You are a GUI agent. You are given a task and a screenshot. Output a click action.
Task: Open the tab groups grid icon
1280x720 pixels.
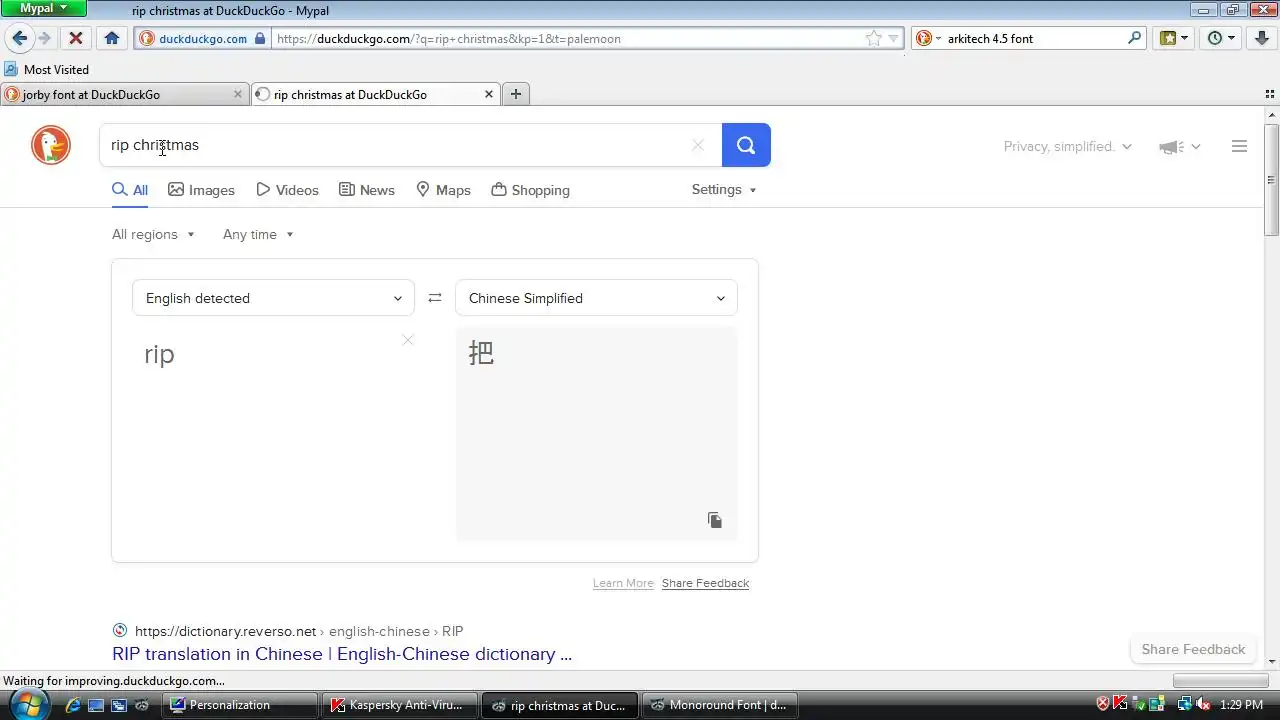coord(1270,94)
